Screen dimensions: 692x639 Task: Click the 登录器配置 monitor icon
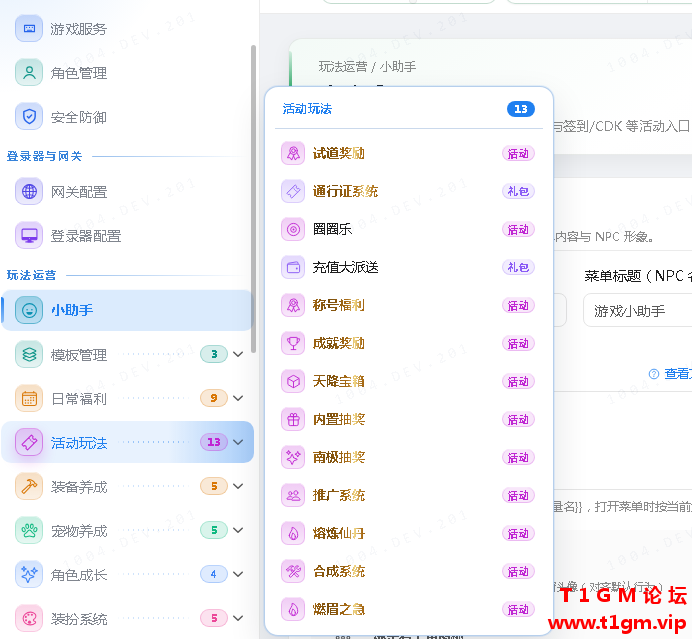[x=29, y=236]
